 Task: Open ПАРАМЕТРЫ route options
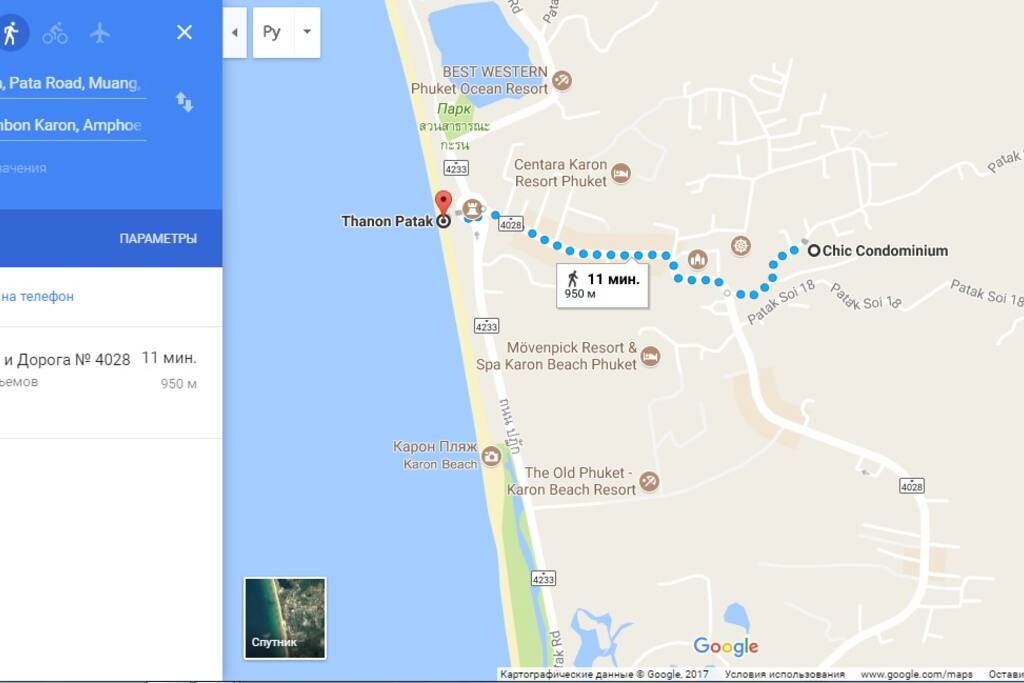(x=158, y=238)
